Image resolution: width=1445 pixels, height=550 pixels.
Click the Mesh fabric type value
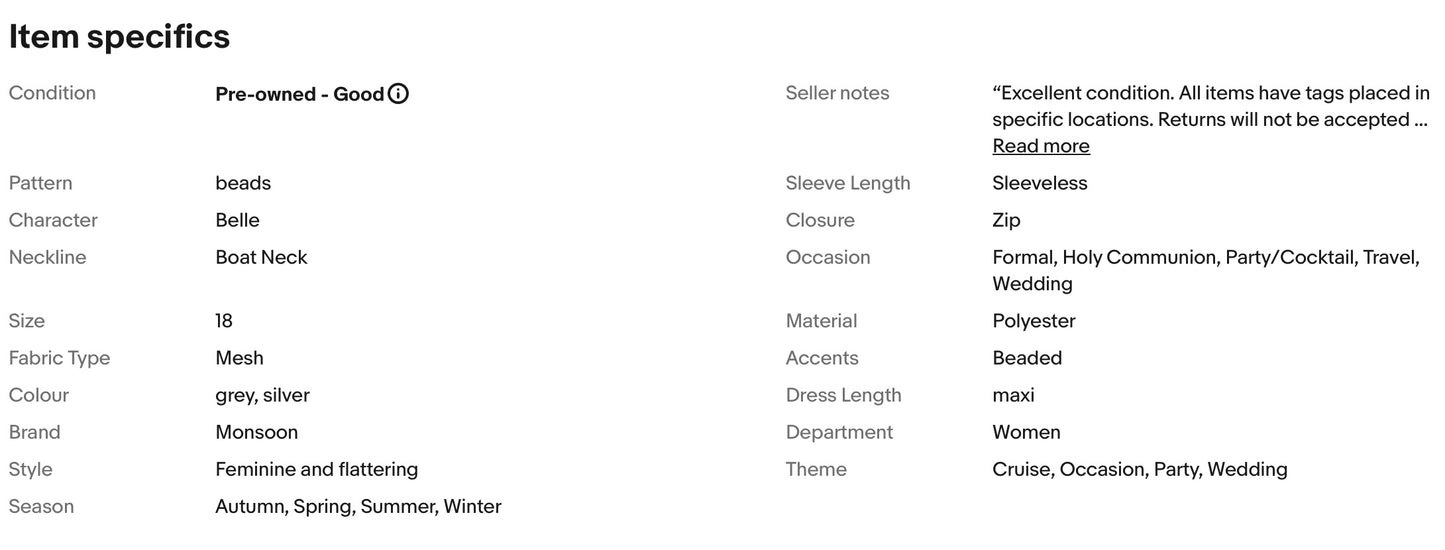(239, 358)
